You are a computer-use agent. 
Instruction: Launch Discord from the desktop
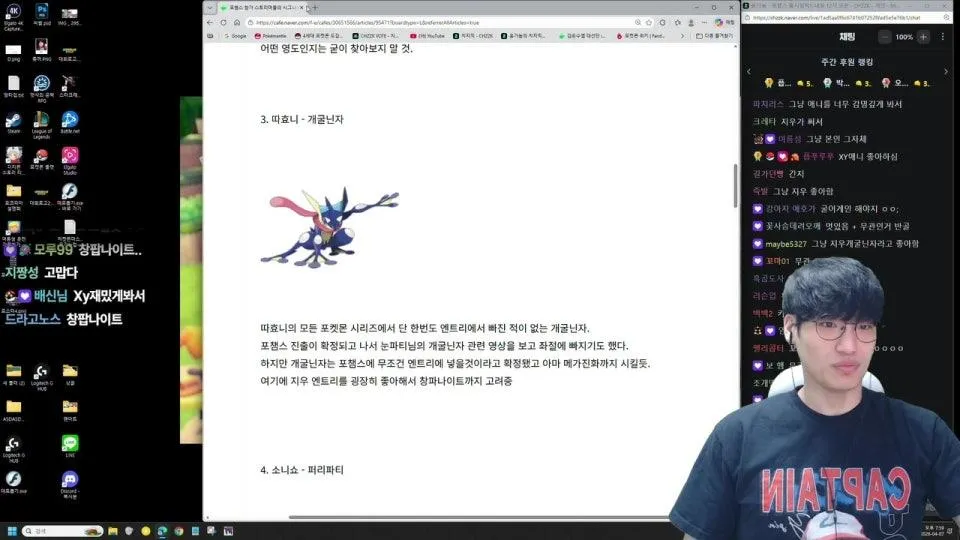70,484
